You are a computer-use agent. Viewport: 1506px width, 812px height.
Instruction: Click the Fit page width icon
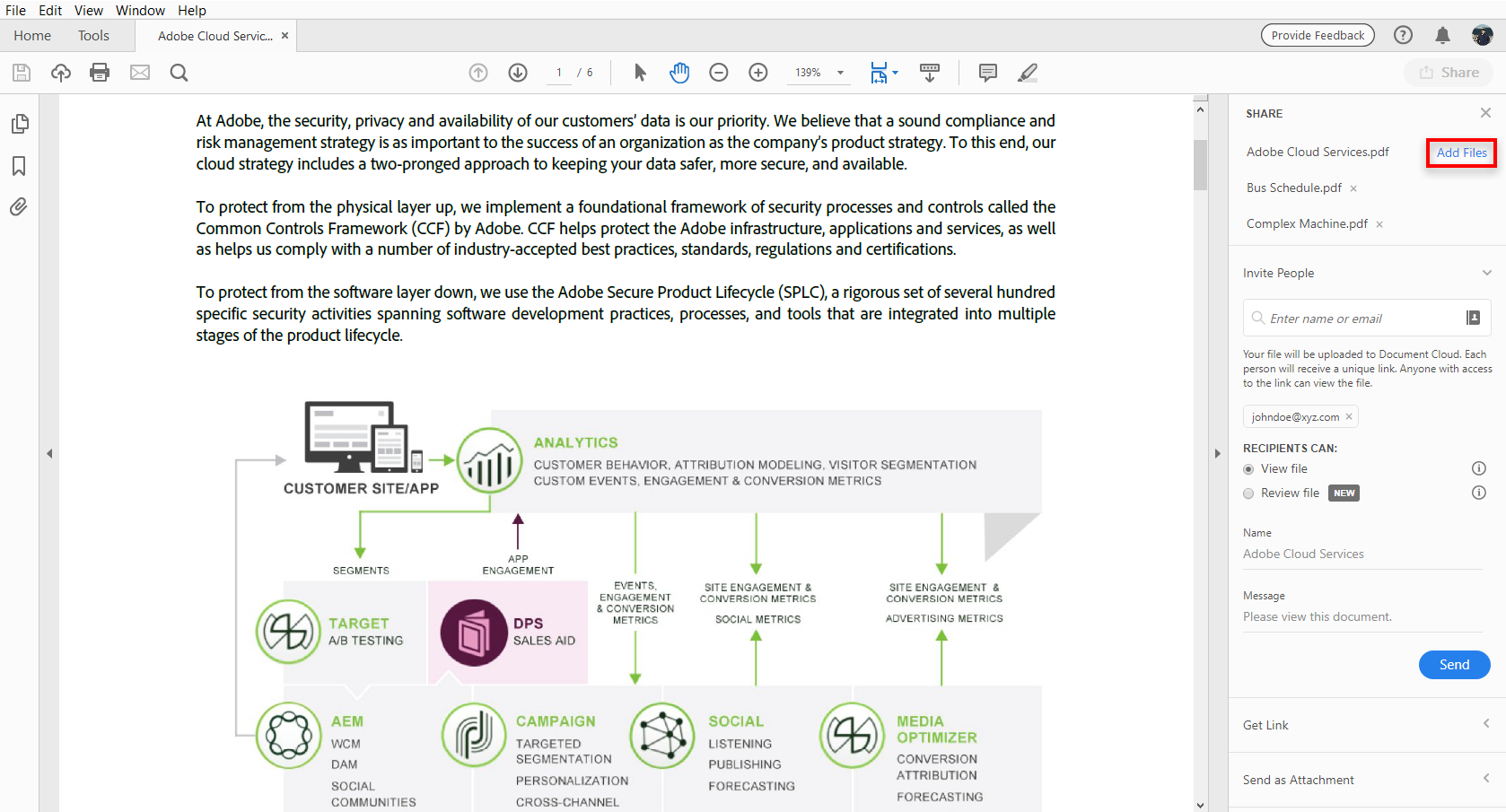[879, 73]
